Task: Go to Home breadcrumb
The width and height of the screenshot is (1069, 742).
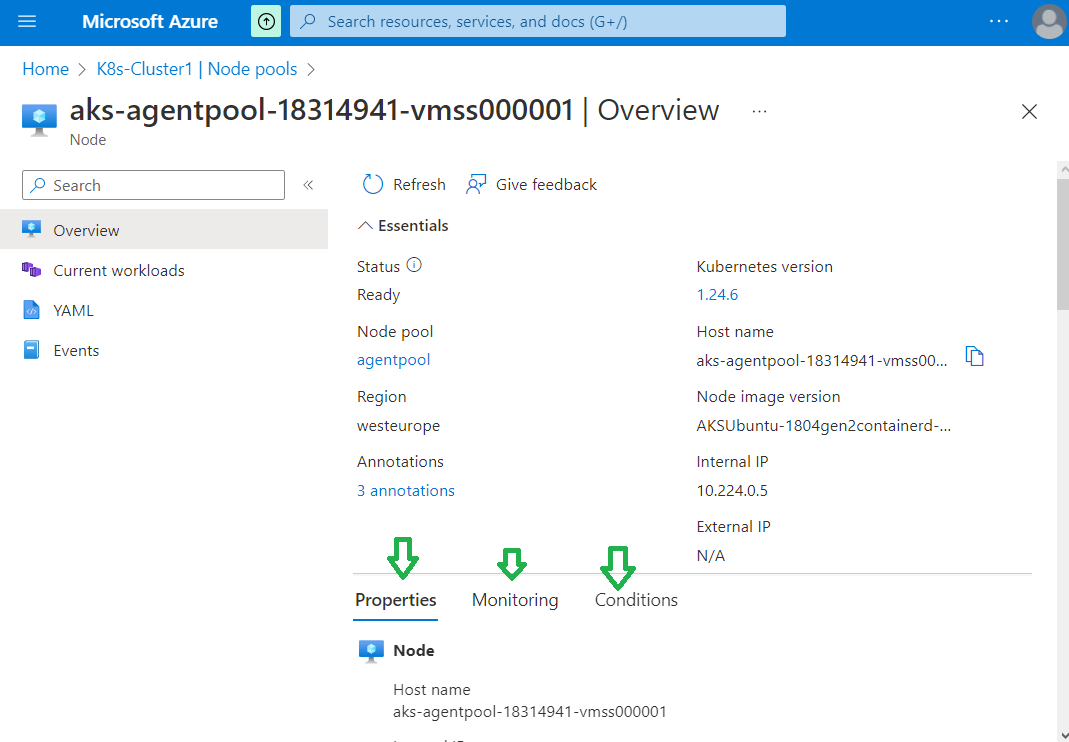Action: [46, 69]
